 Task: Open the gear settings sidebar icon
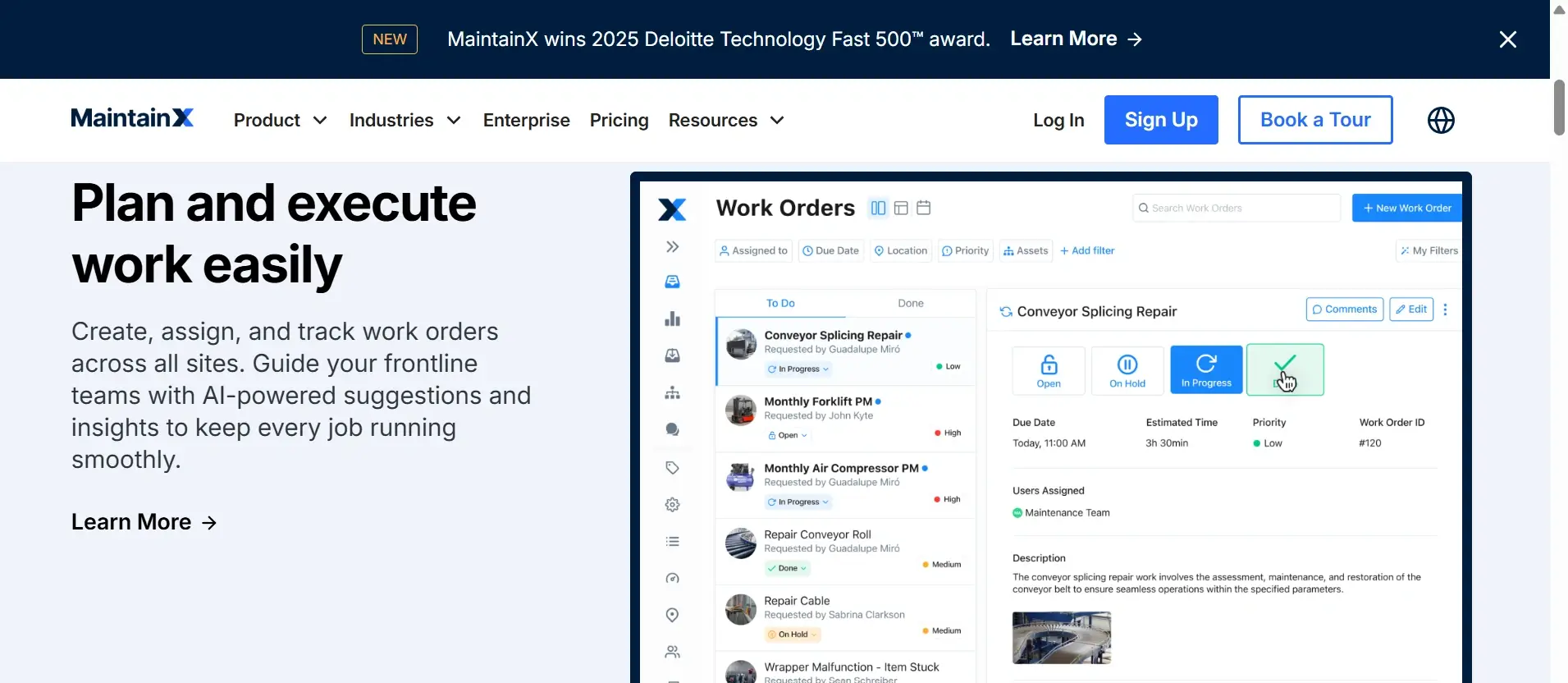[x=673, y=504]
